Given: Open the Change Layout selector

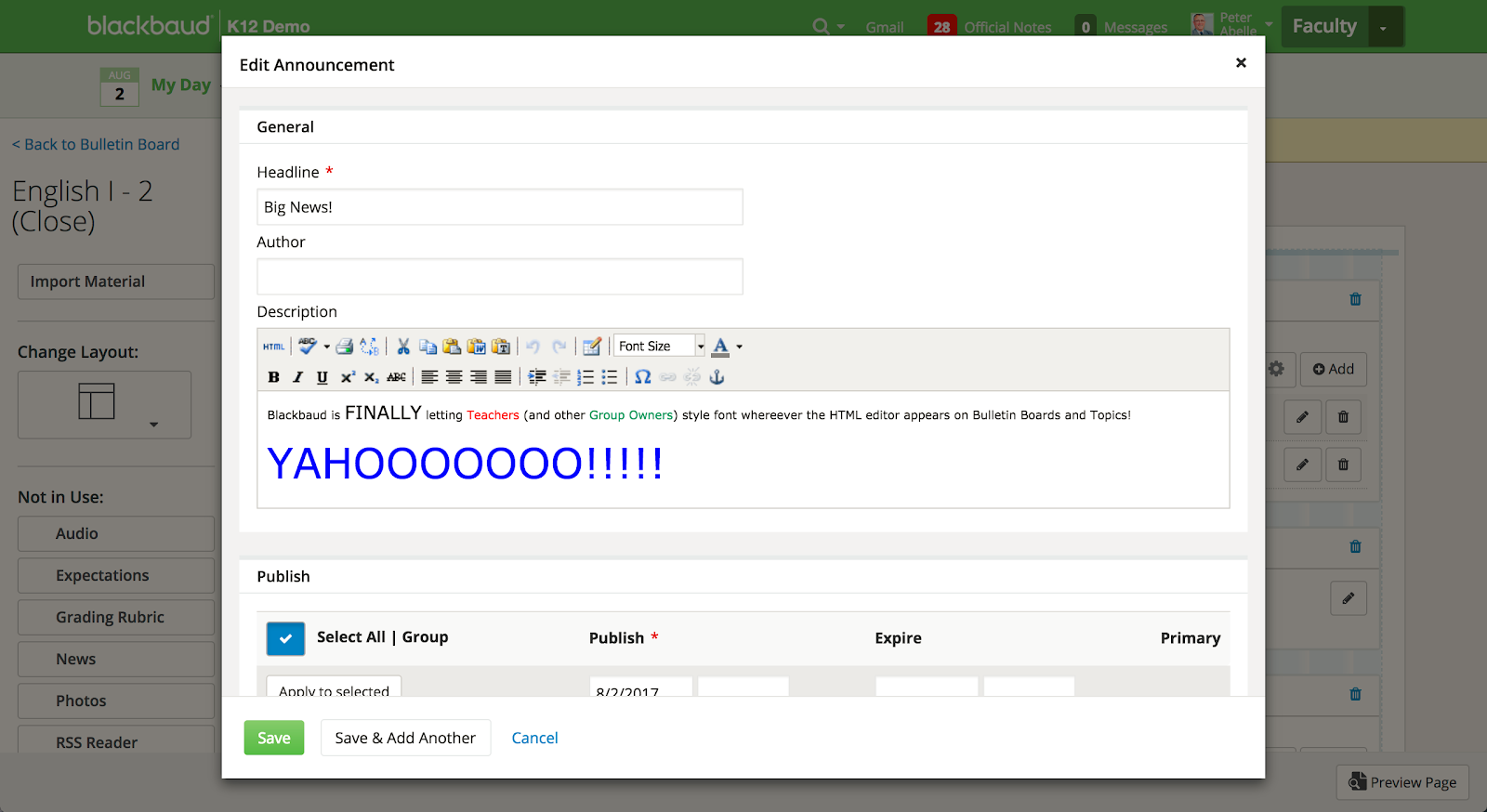Looking at the screenshot, I should click(104, 405).
